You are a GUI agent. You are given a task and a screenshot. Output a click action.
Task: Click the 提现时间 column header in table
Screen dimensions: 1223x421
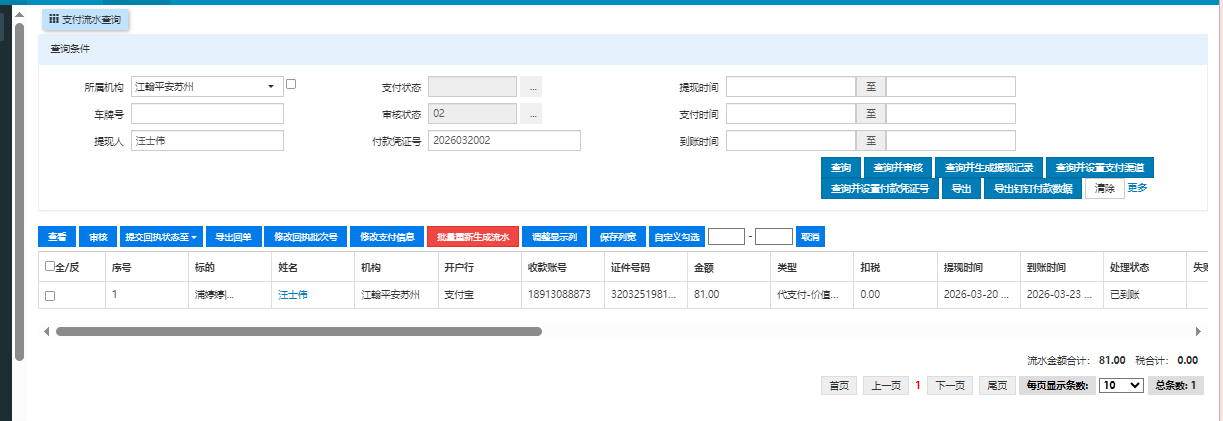977,267
